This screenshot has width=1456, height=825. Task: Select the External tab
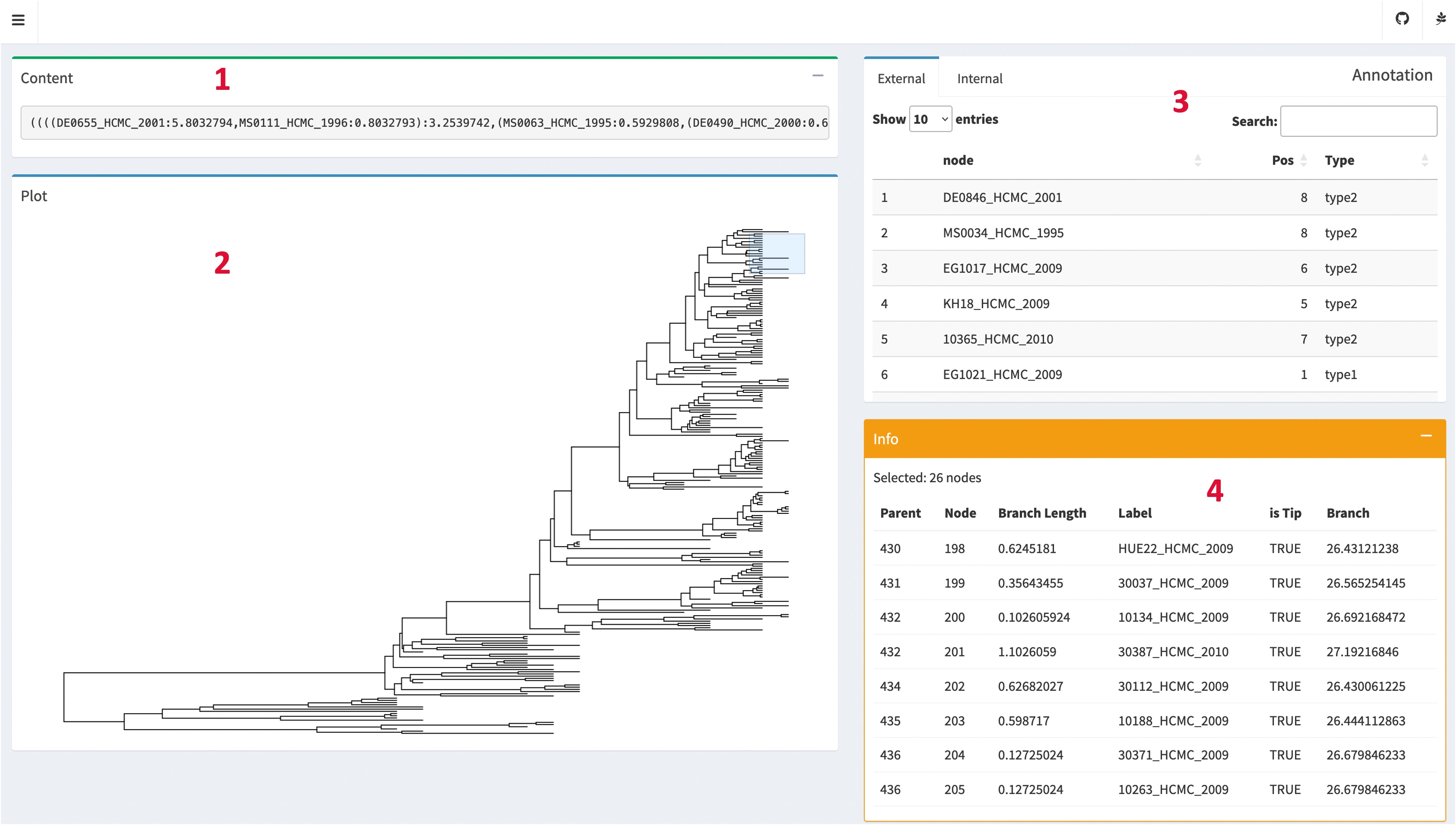click(901, 79)
